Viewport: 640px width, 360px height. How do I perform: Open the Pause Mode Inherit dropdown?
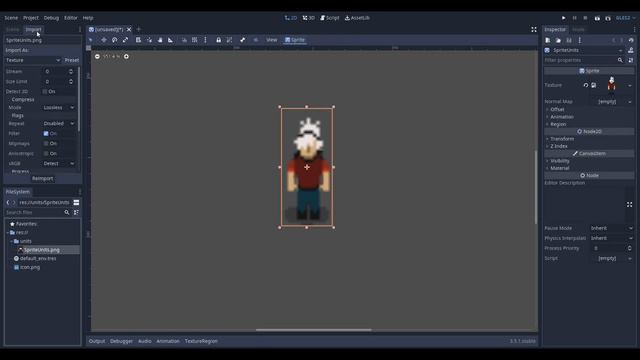pos(611,228)
